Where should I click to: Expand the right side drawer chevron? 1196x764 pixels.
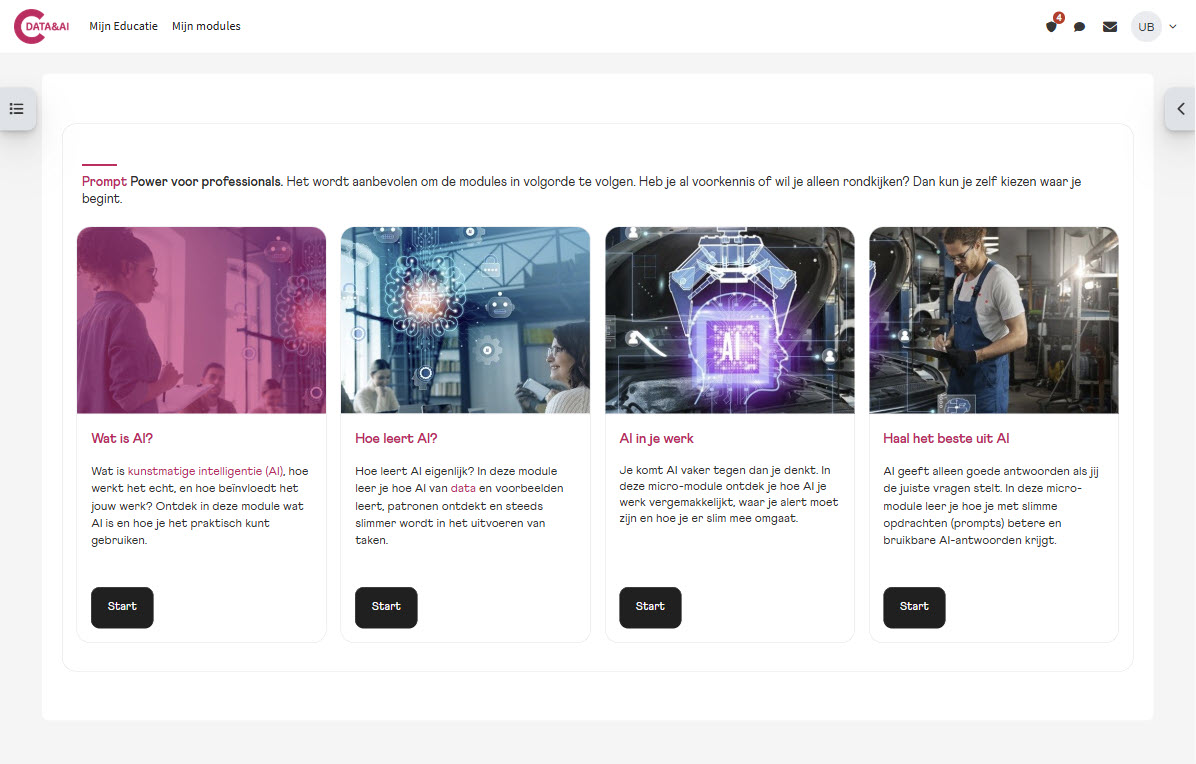(1180, 109)
